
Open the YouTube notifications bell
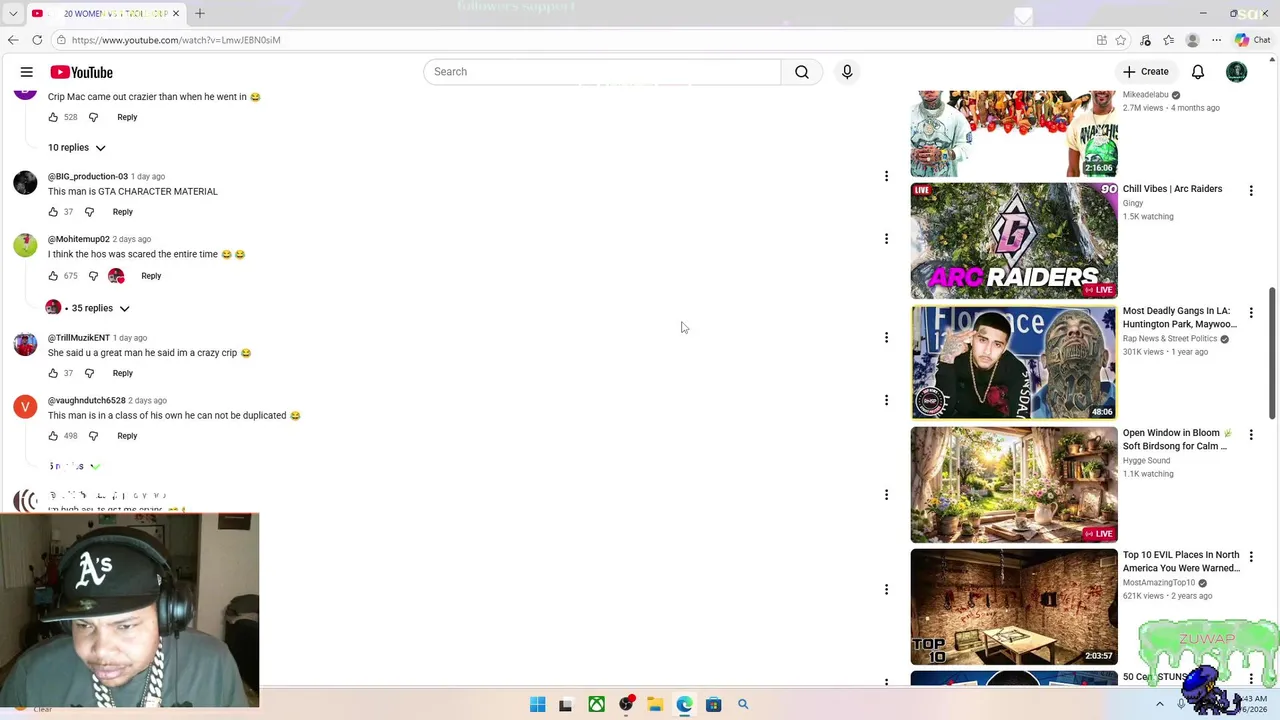tap(1198, 72)
